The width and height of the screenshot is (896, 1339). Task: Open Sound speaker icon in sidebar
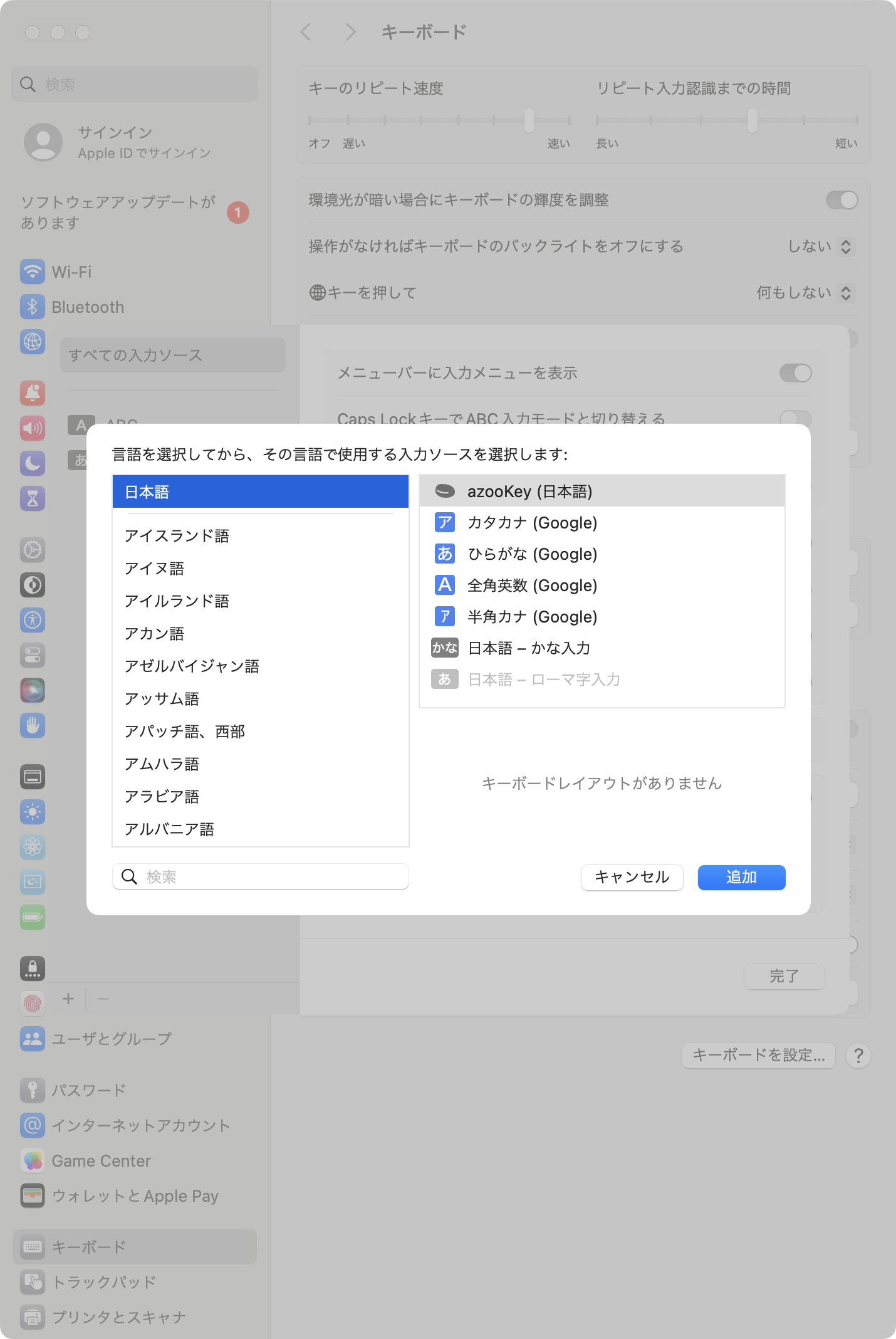(x=33, y=428)
